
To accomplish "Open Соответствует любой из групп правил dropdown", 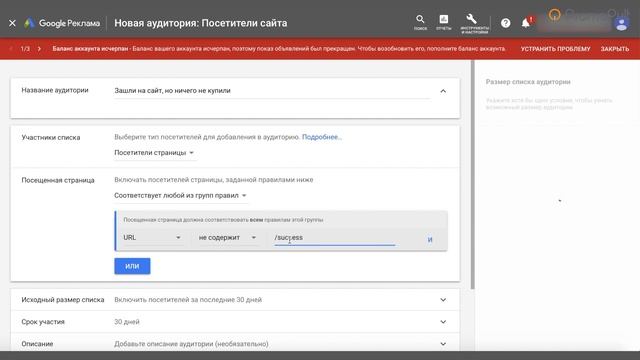I will (x=180, y=196).
